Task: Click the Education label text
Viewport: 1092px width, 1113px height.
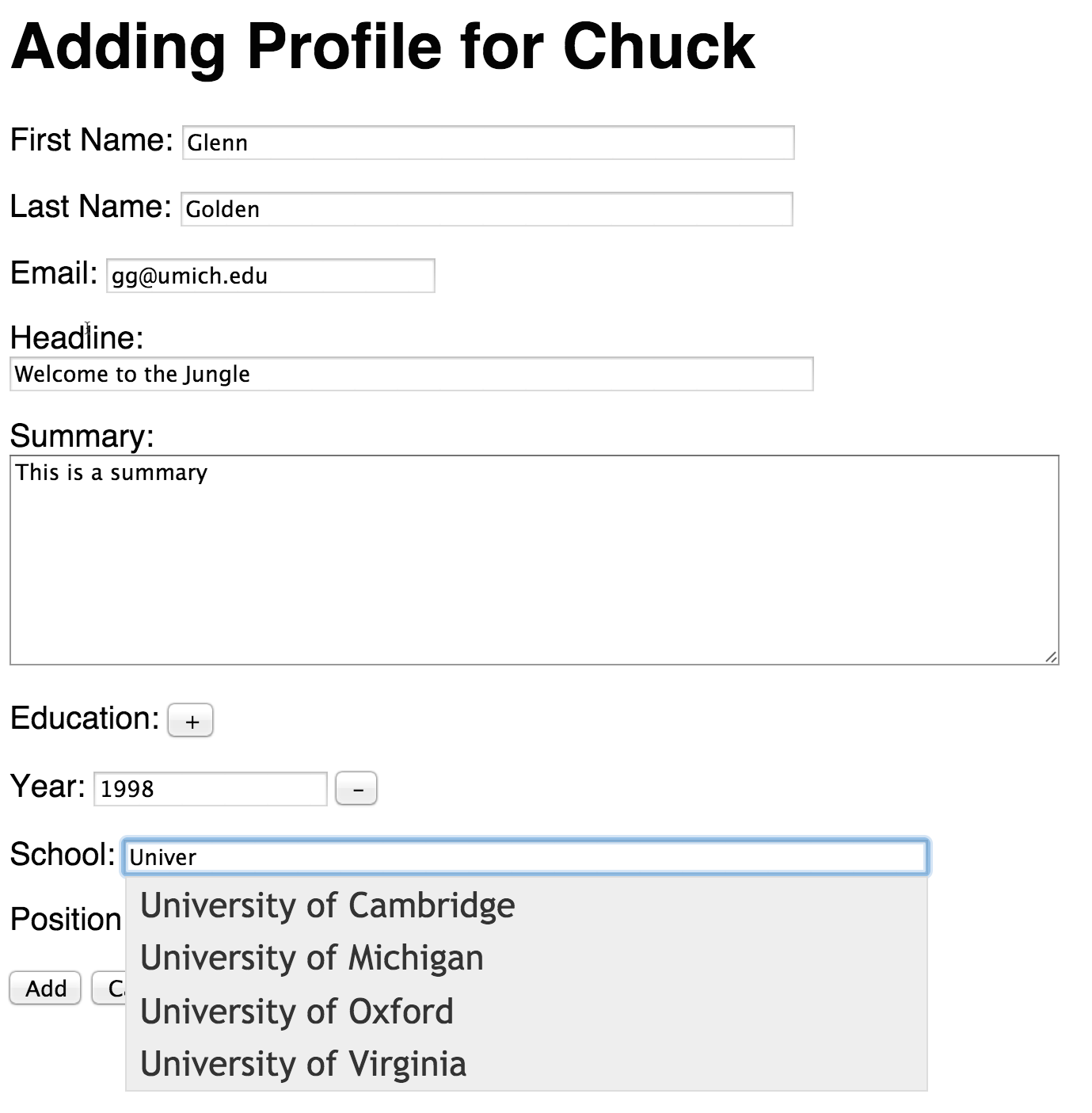Action: [x=85, y=718]
